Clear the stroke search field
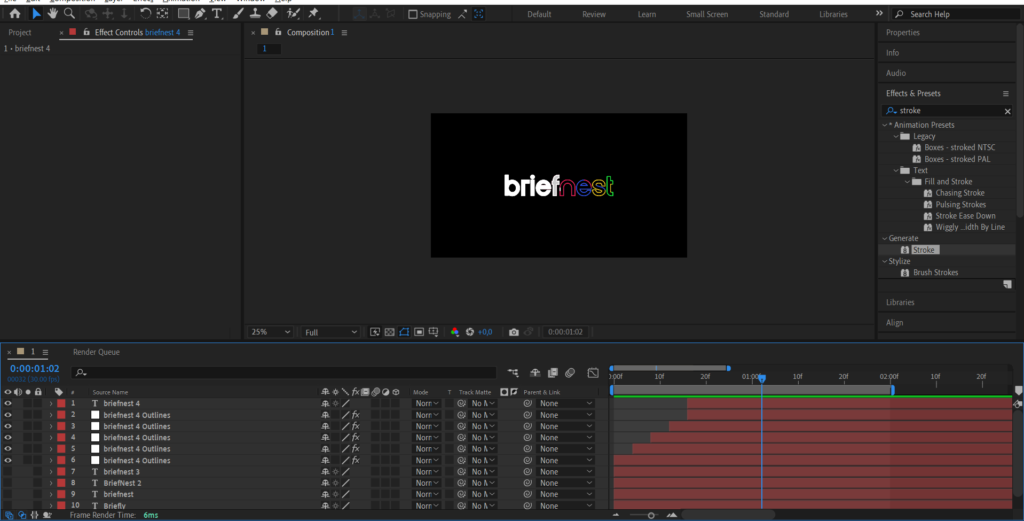 click(x=1008, y=111)
